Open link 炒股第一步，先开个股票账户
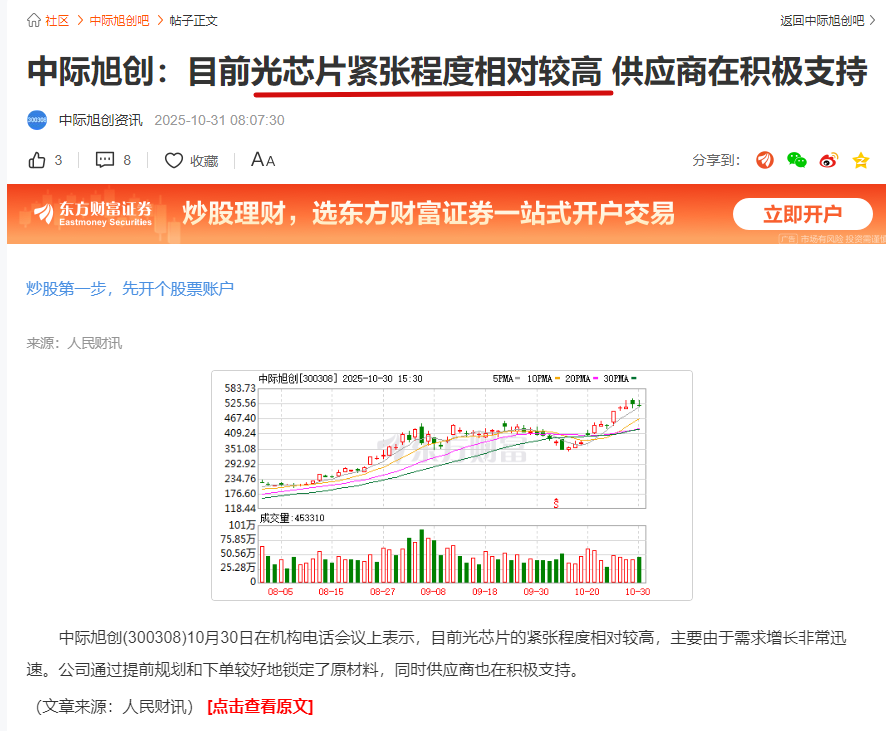 pyautogui.click(x=130, y=289)
